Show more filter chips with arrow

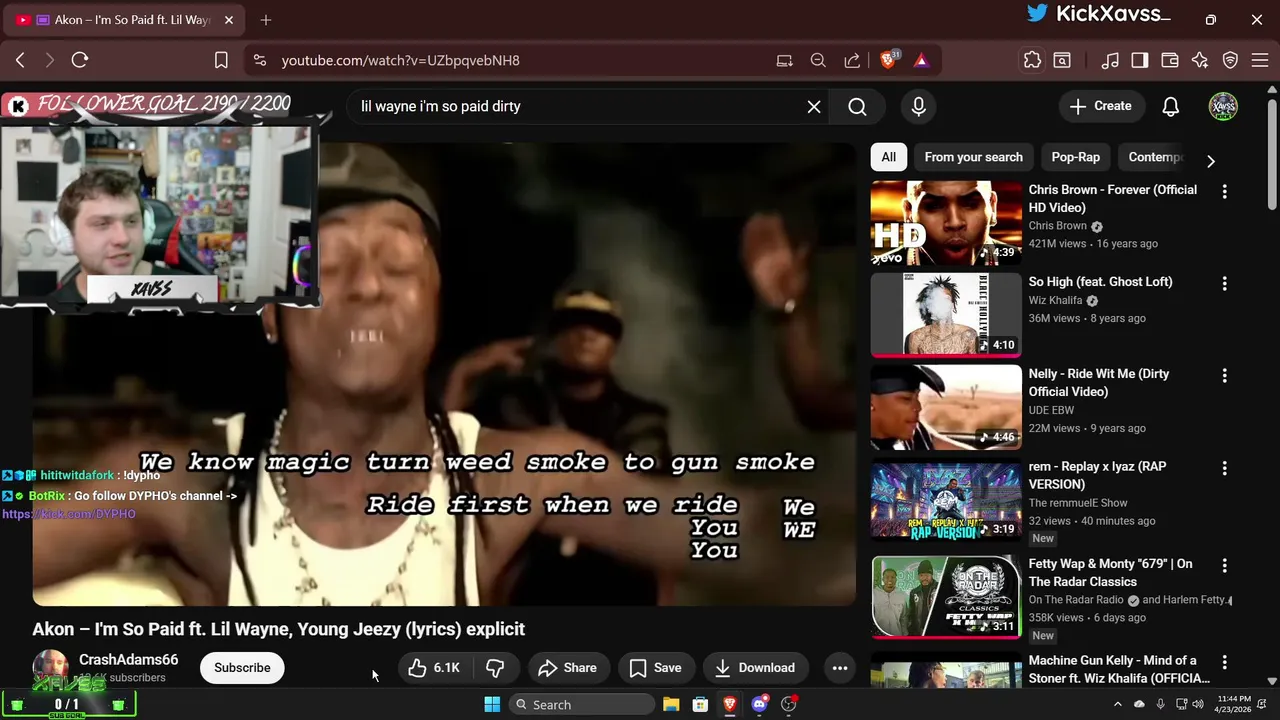(x=1210, y=160)
